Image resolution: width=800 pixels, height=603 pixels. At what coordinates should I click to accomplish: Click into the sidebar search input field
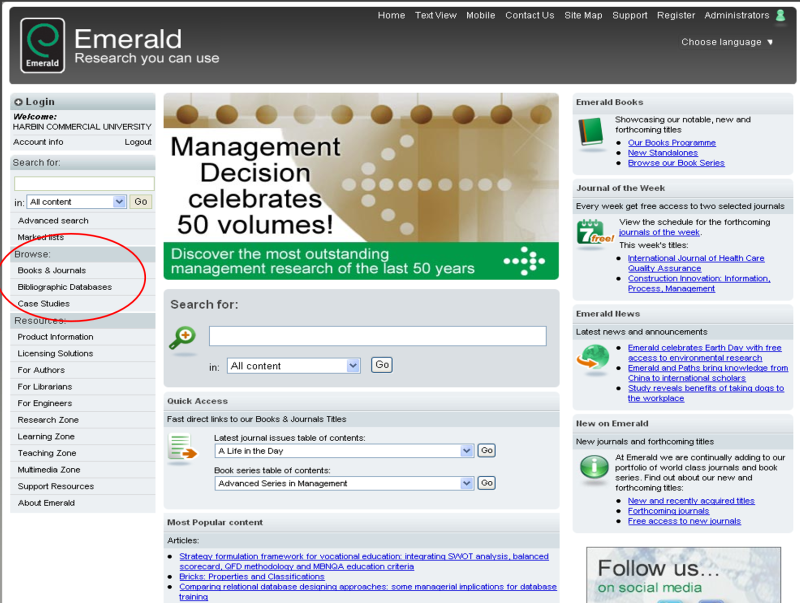pyautogui.click(x=84, y=184)
